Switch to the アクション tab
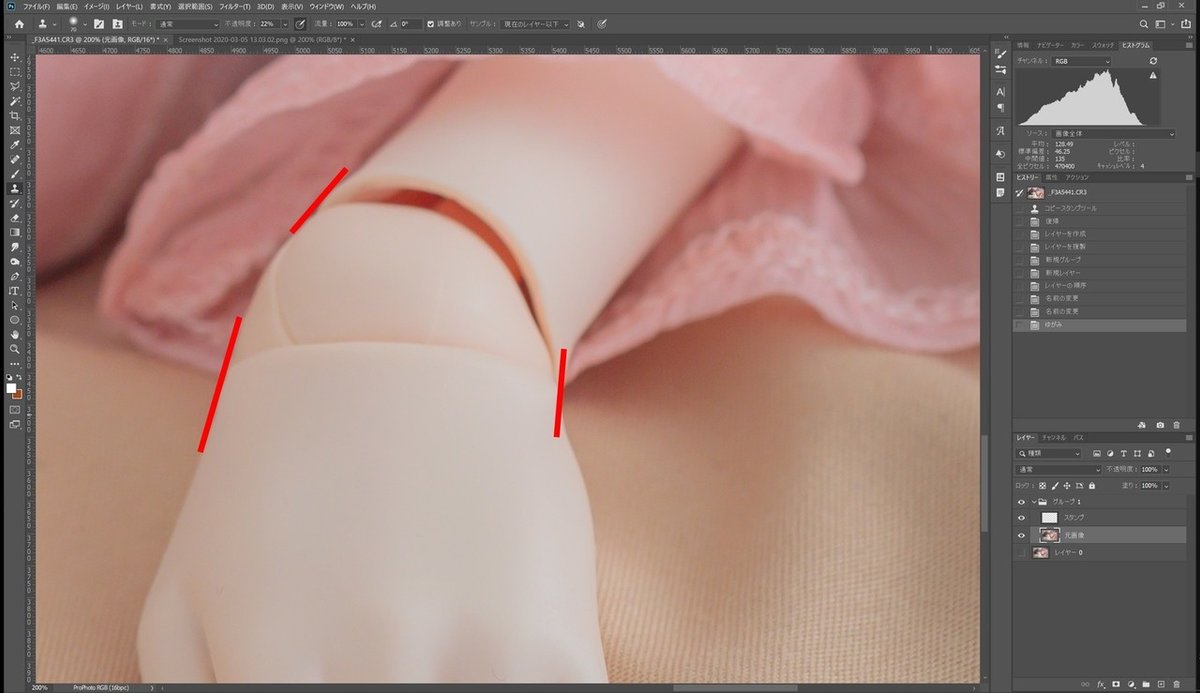Image resolution: width=1200 pixels, height=693 pixels. pyautogui.click(x=1077, y=177)
